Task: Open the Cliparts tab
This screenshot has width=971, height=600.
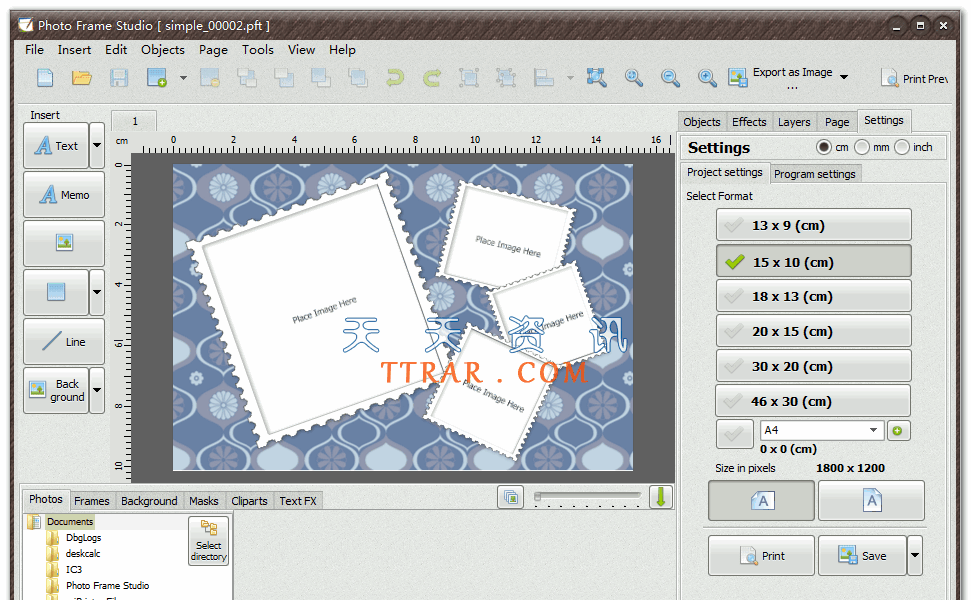Action: [249, 501]
